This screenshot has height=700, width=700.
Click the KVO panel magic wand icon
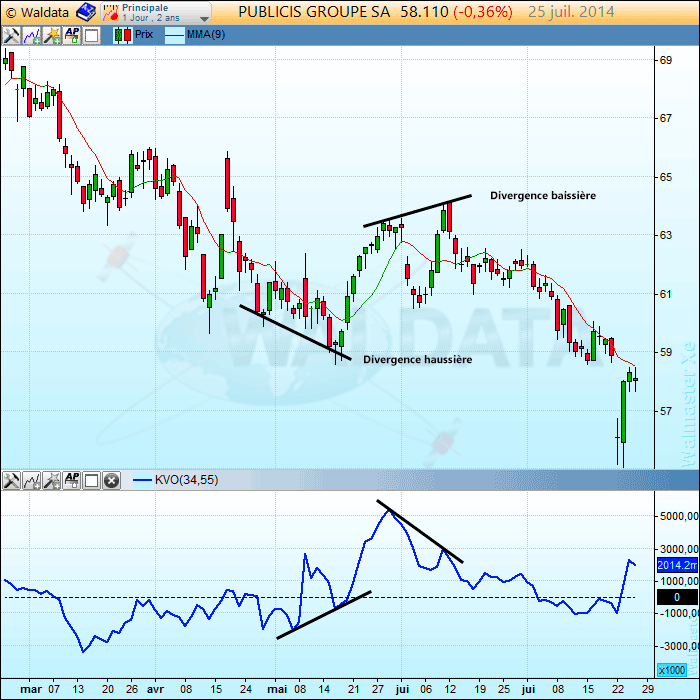pos(52,480)
